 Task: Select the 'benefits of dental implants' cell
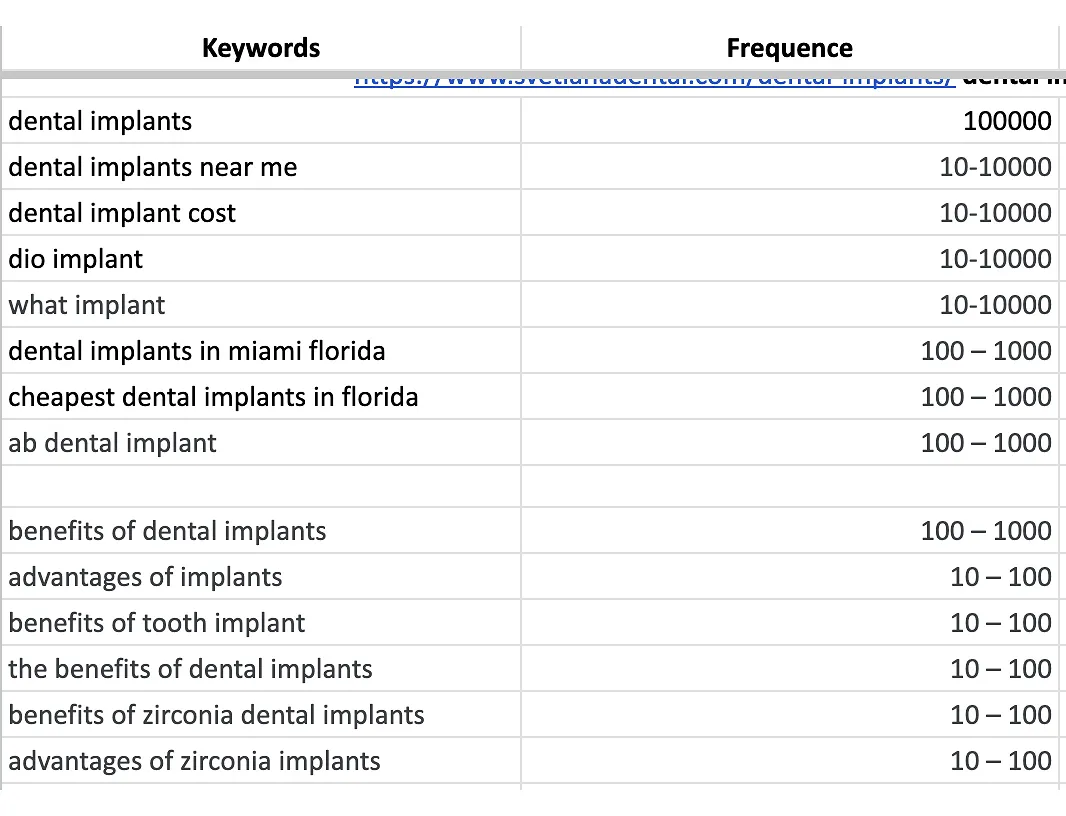pos(167,530)
